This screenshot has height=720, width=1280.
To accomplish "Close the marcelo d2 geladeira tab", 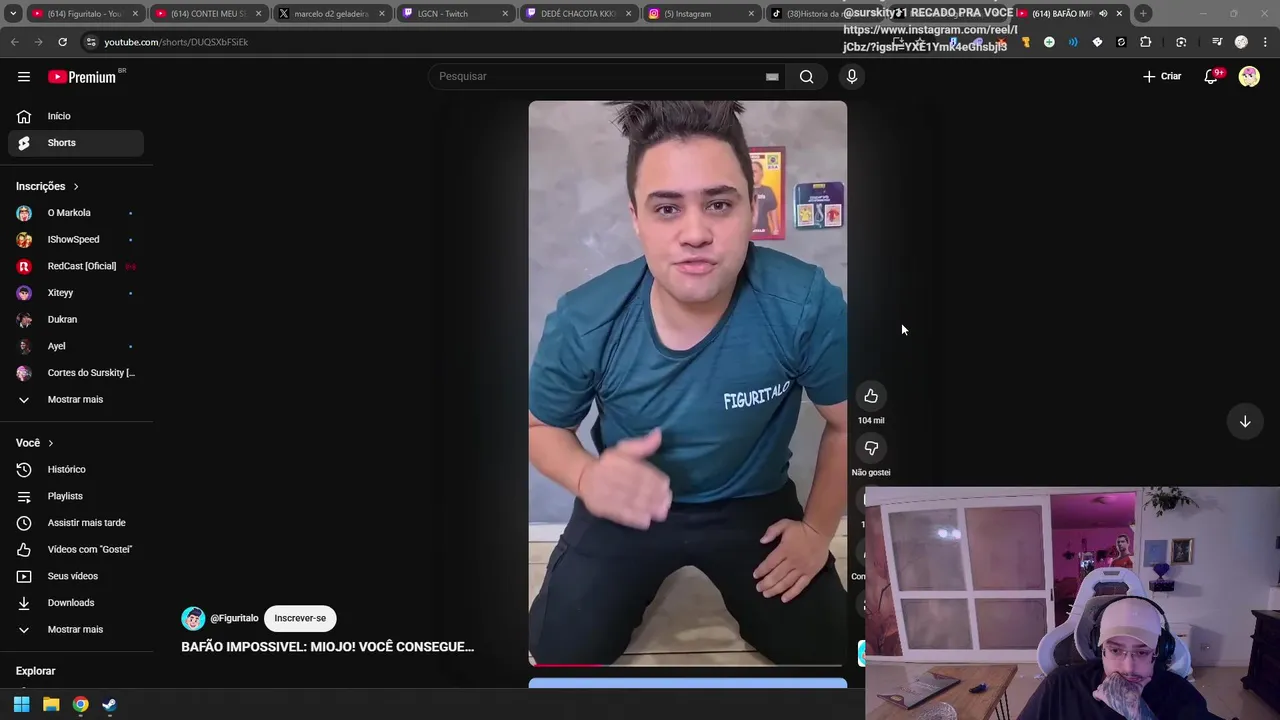I will (x=382, y=13).
